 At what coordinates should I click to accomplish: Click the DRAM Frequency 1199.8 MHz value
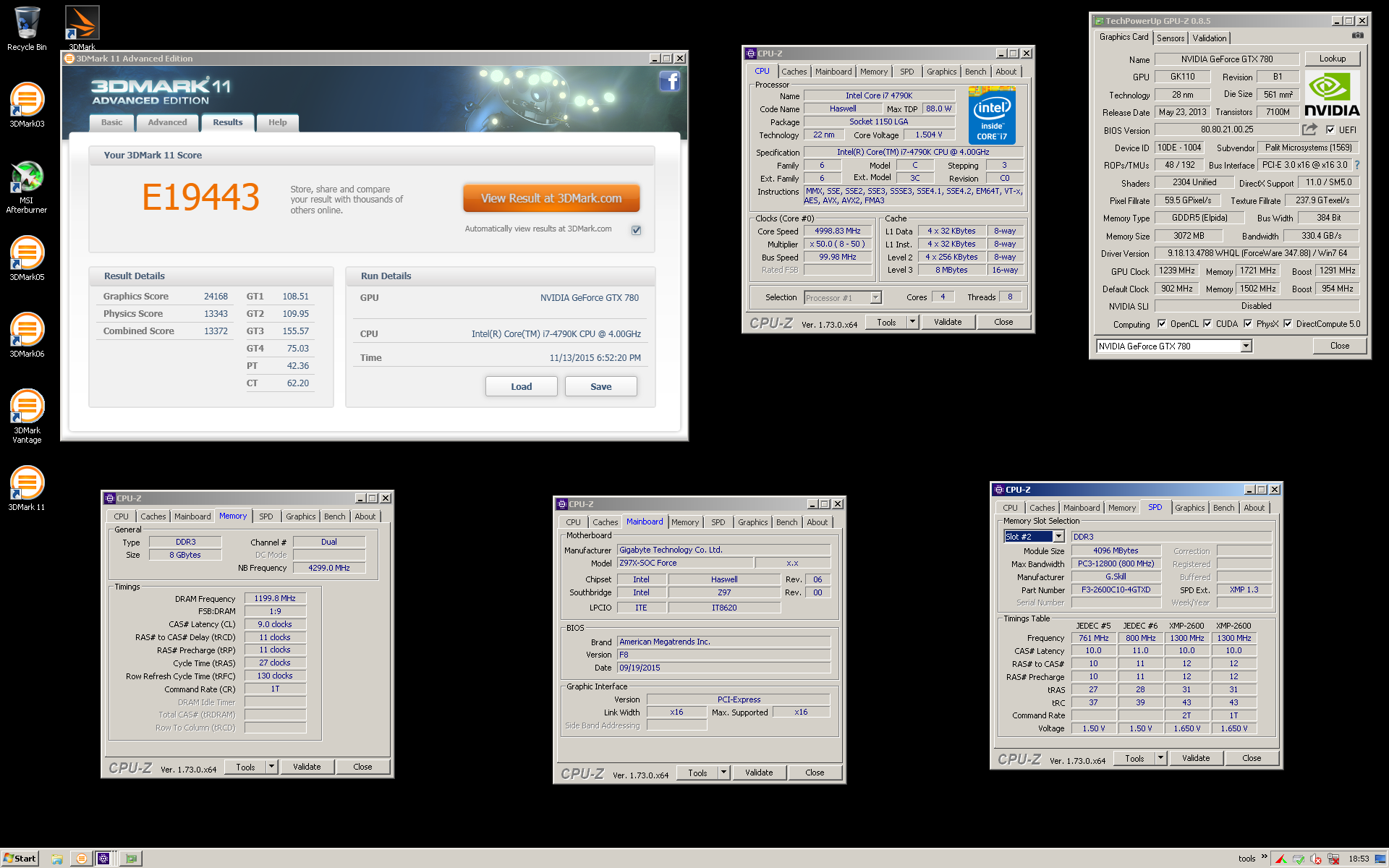[275, 598]
